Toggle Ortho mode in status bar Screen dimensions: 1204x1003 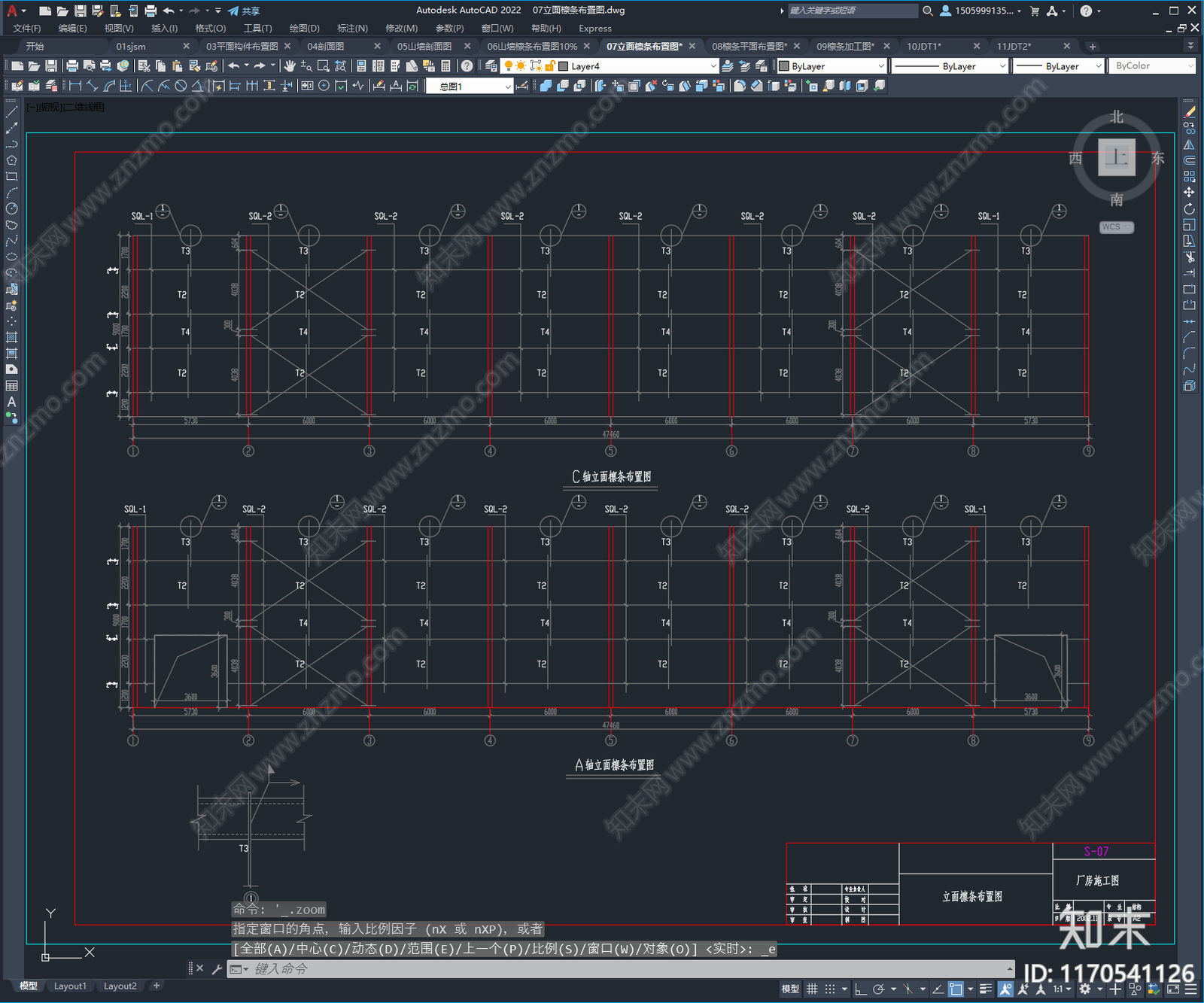tap(861, 989)
